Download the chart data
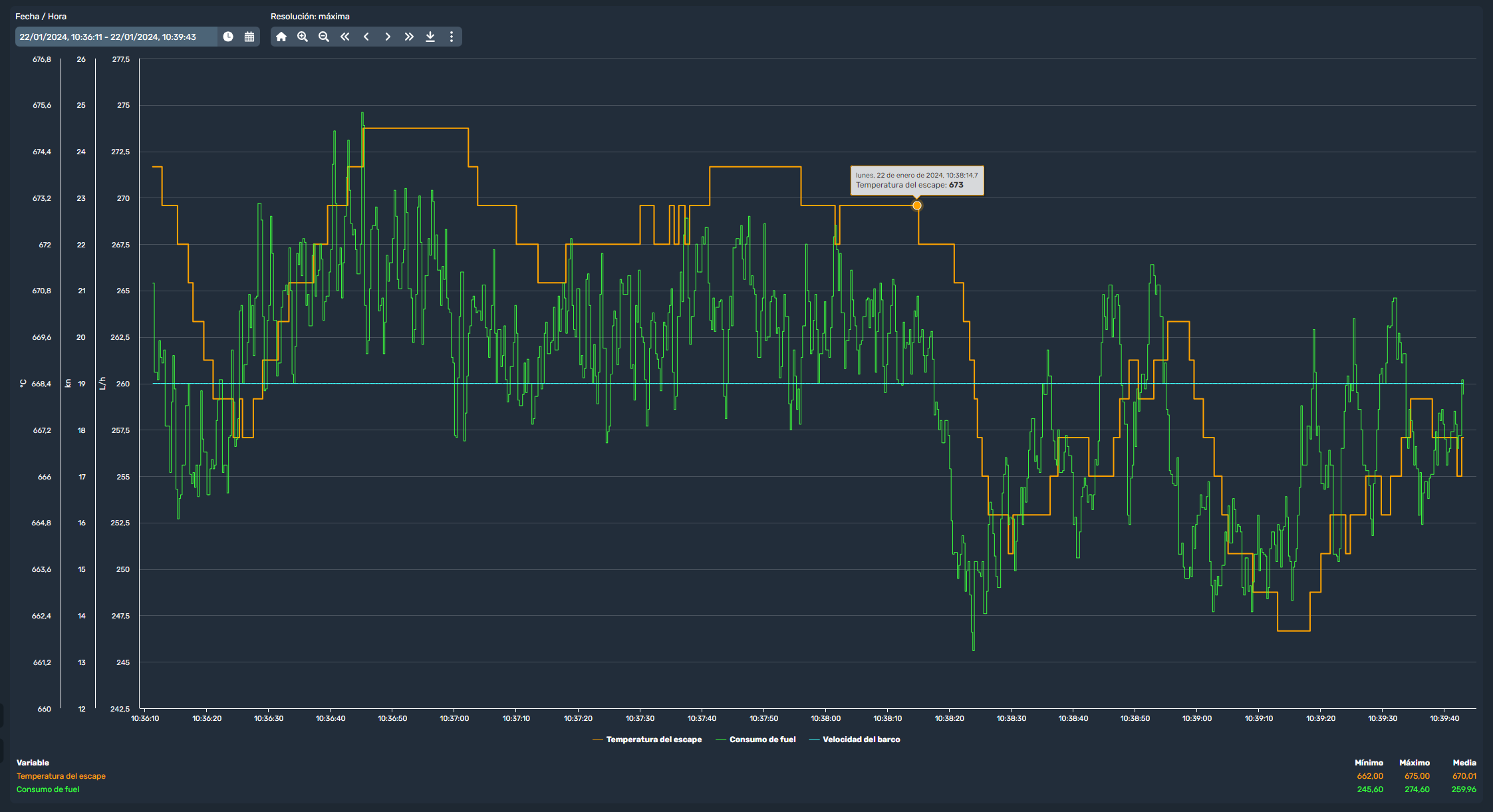This screenshot has width=1493, height=812. point(430,37)
